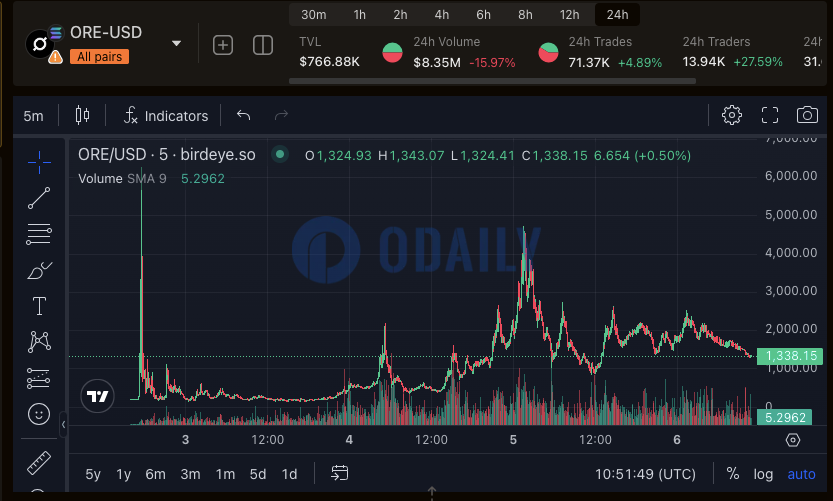The image size is (833, 501).
Task: Set chart range to 1y
Action: coord(124,474)
